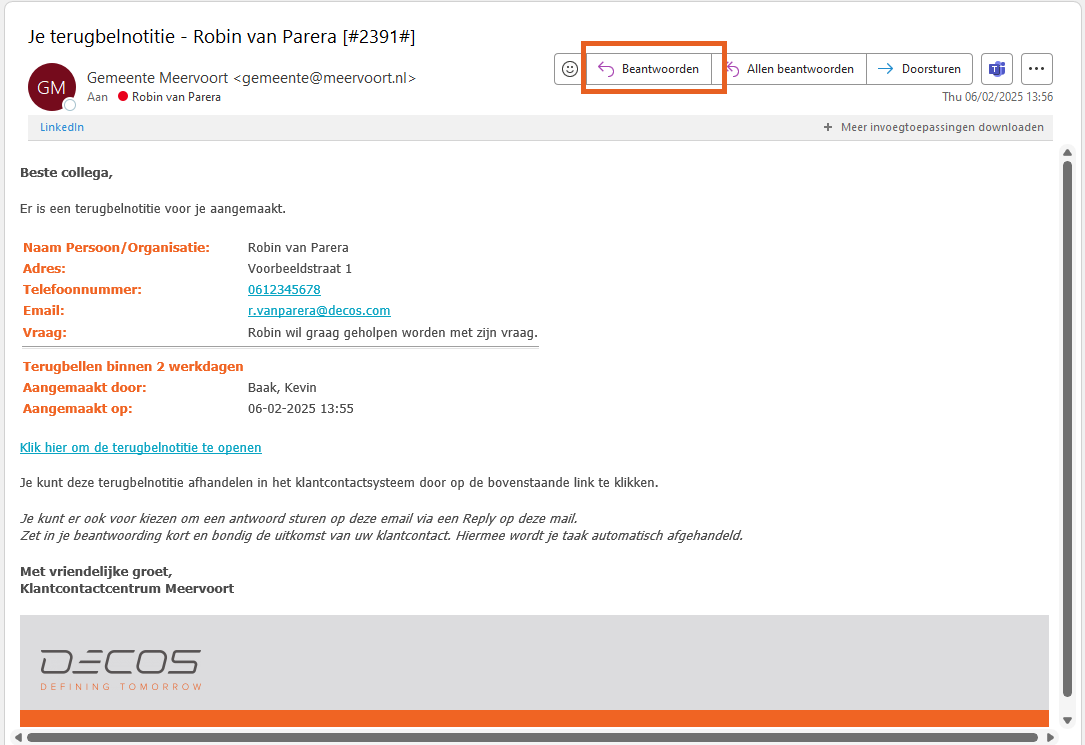Click the GM sender avatar

point(51,87)
